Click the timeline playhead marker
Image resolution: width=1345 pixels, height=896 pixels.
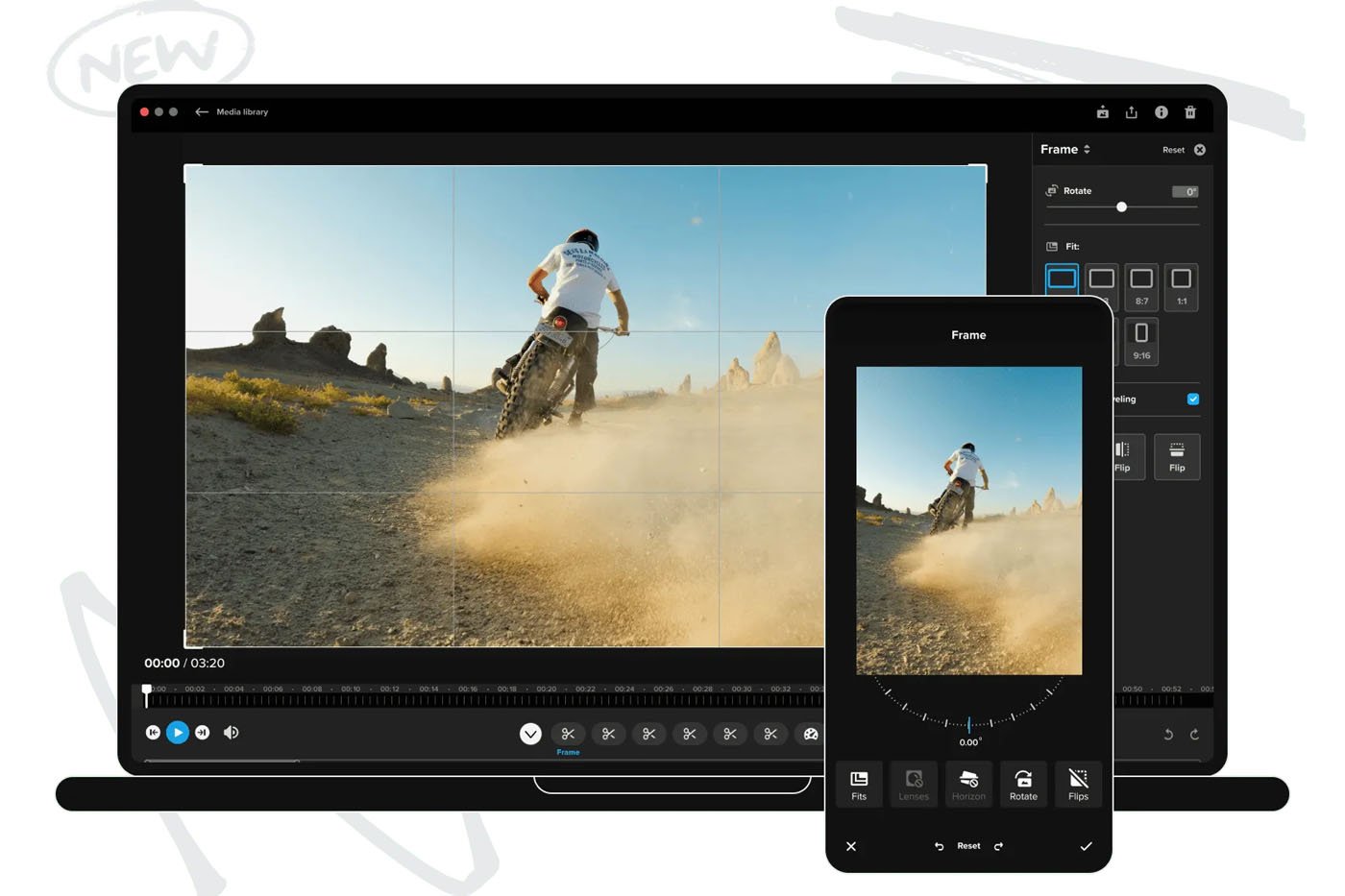pyautogui.click(x=146, y=695)
